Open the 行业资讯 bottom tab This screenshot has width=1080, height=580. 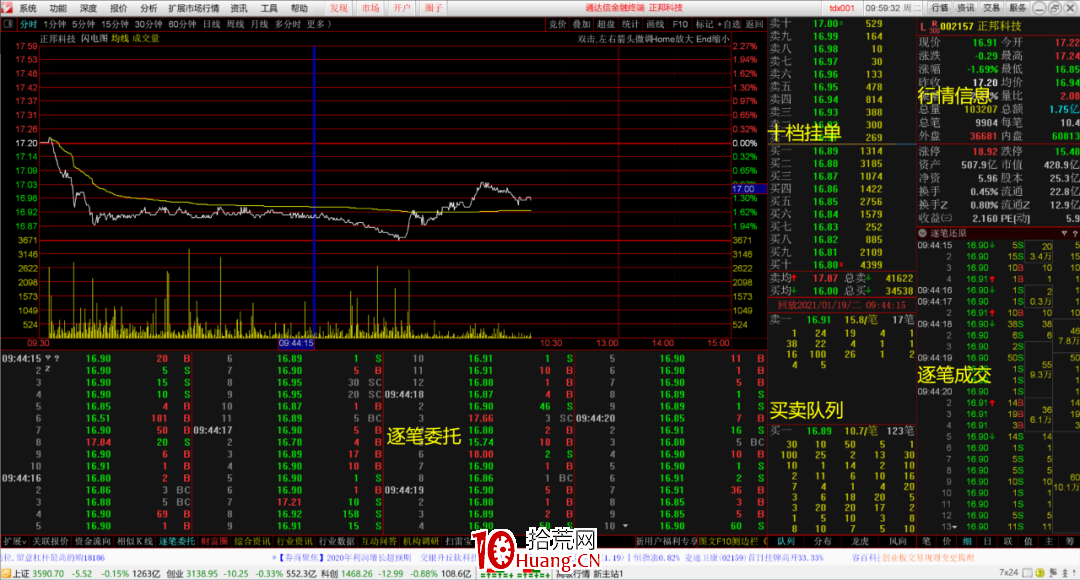coord(294,541)
